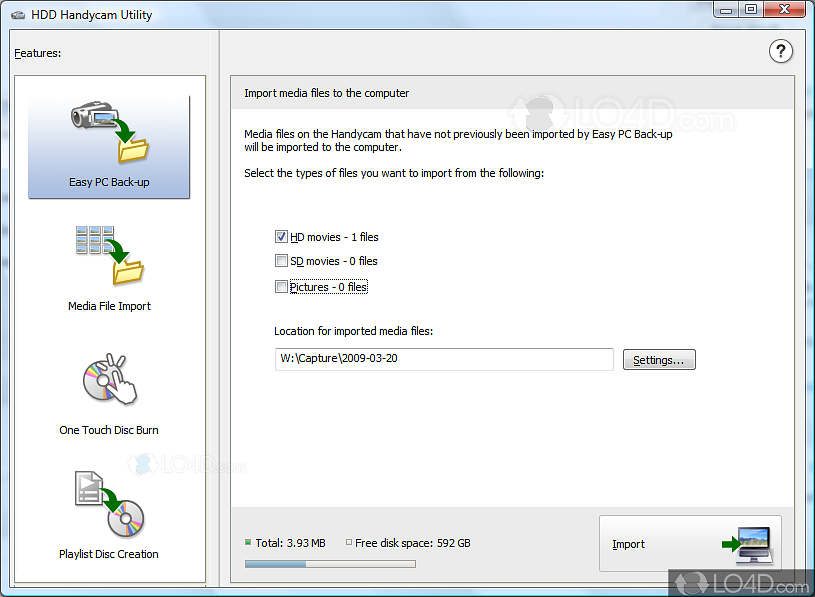Click the laptop import arrow icon
The height and width of the screenshot is (597, 815).
click(747, 544)
